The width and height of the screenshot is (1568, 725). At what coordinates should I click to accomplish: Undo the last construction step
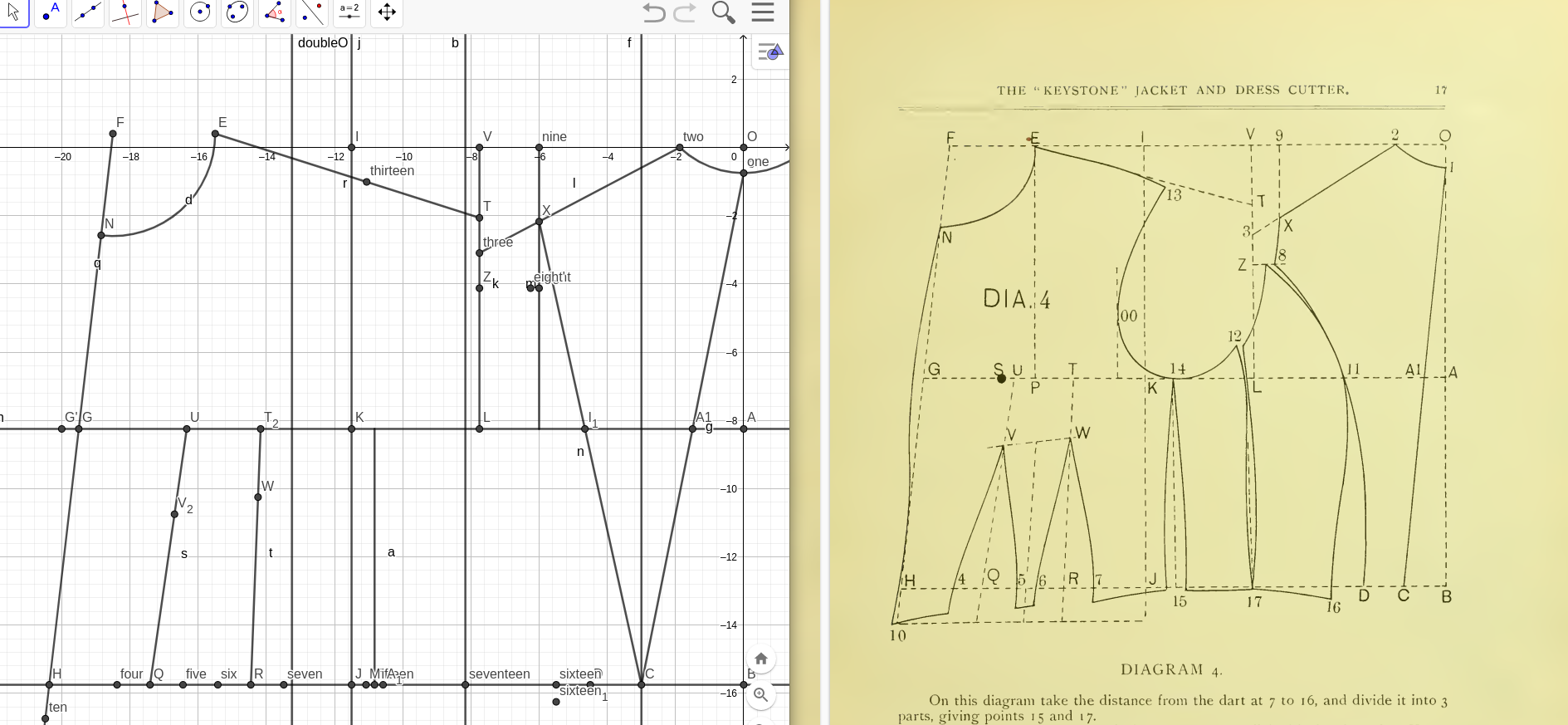[654, 12]
